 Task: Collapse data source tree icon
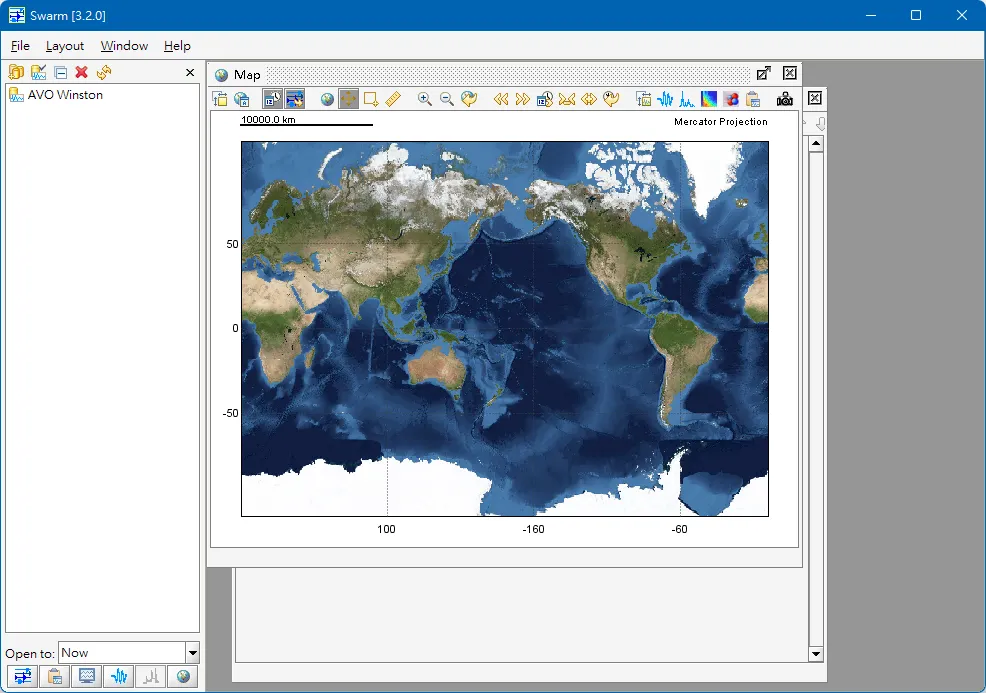pos(60,73)
